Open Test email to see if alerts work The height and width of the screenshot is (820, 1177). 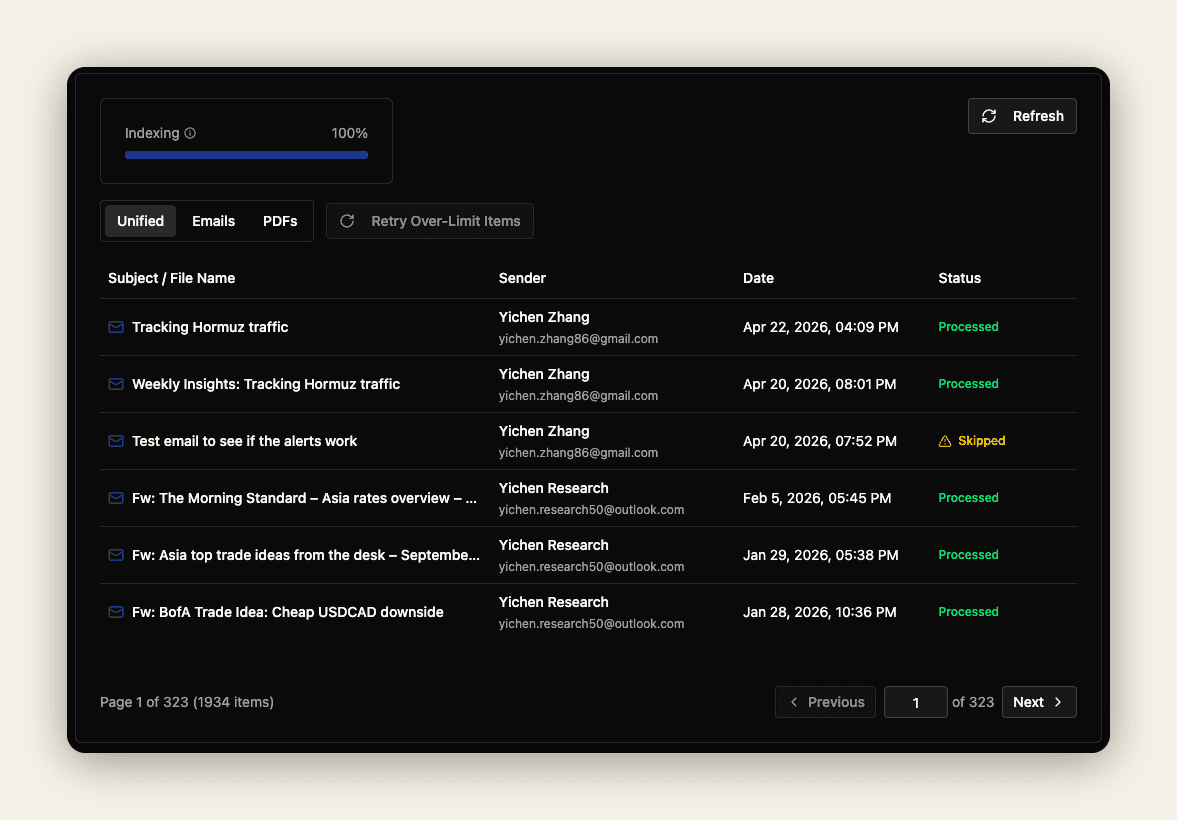[x=245, y=441]
